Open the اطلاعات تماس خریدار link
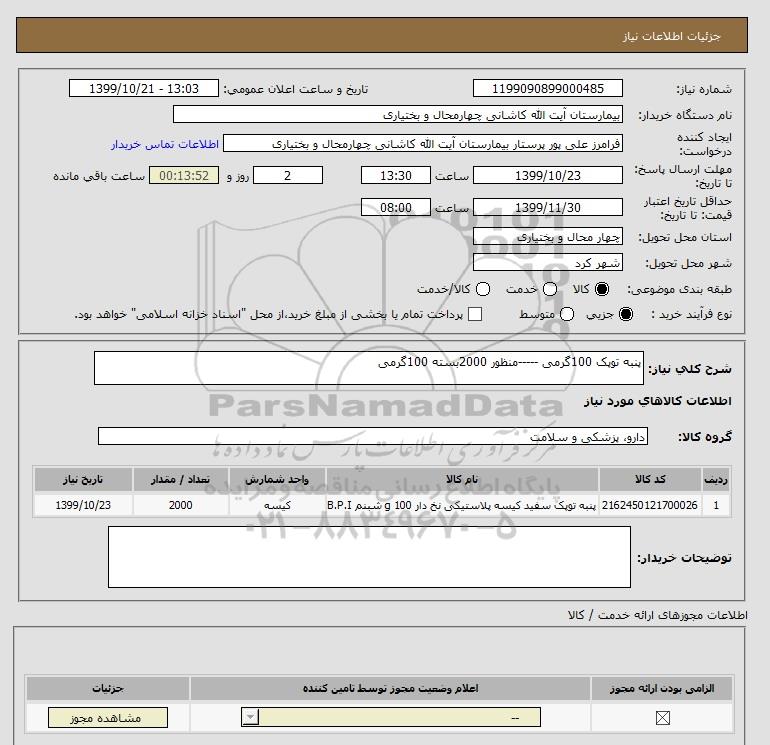Viewport: 770px width, 745px height. coord(165,144)
